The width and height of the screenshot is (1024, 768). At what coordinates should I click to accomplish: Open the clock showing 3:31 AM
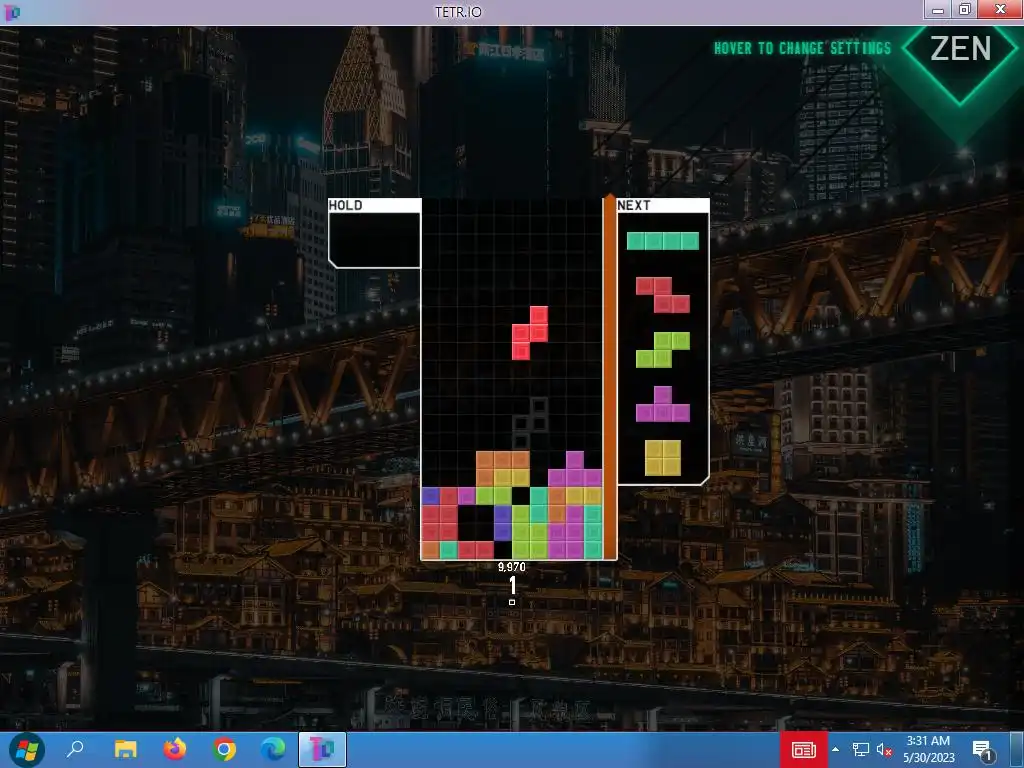point(929,750)
